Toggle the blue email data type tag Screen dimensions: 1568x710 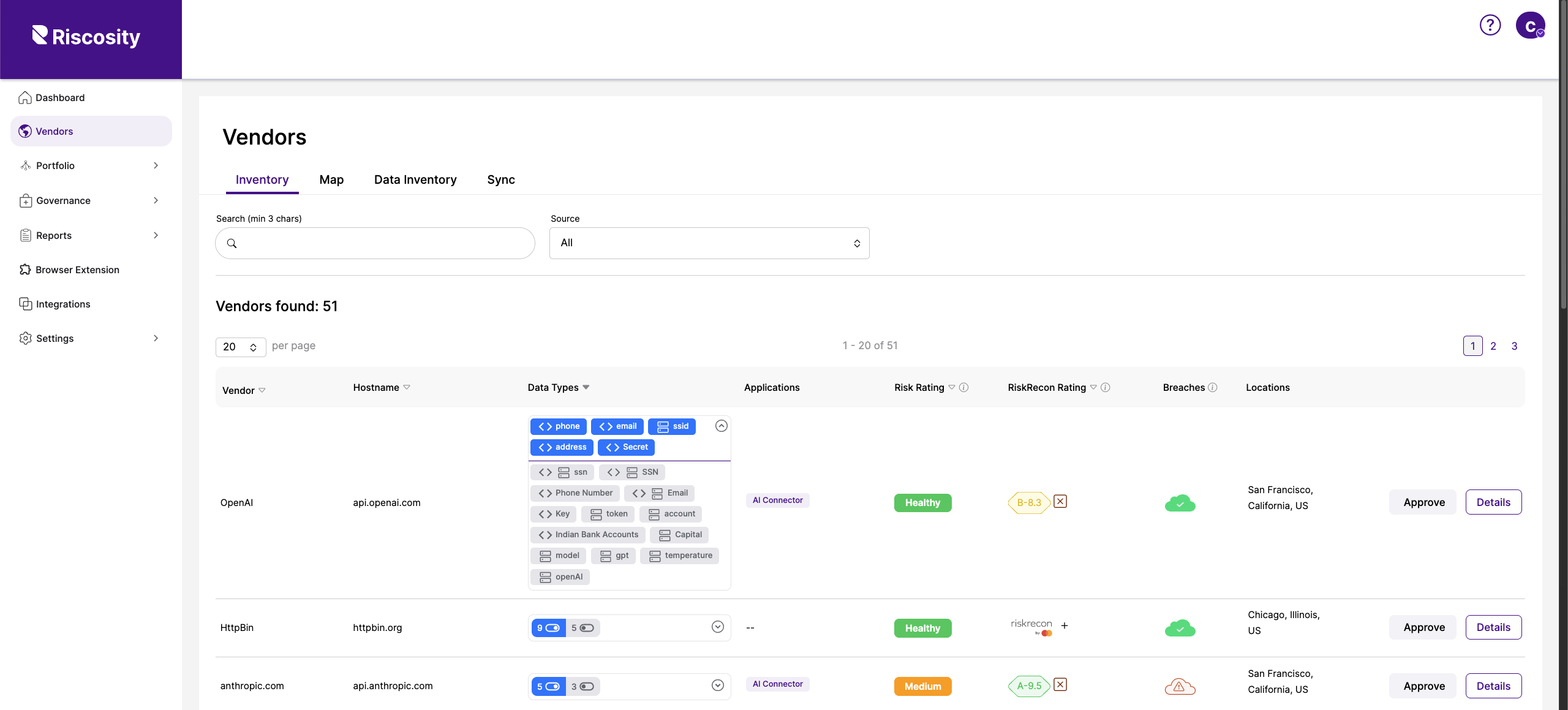pyautogui.click(x=617, y=426)
